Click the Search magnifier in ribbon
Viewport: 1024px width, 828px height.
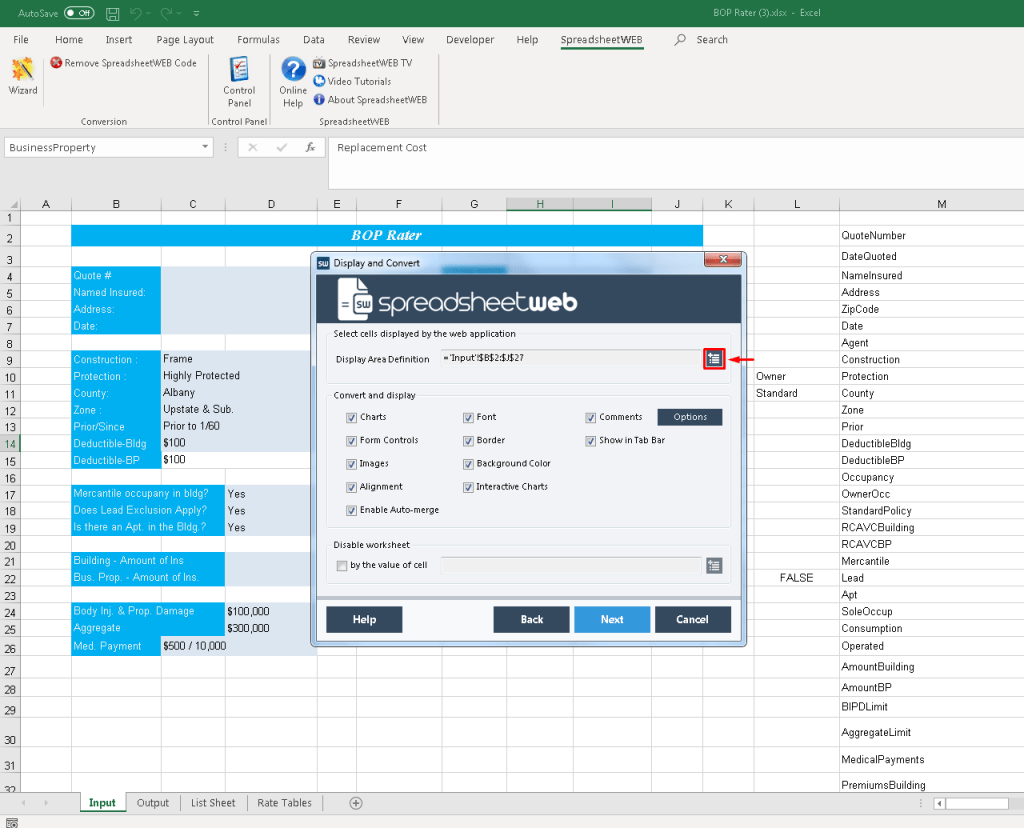click(680, 39)
